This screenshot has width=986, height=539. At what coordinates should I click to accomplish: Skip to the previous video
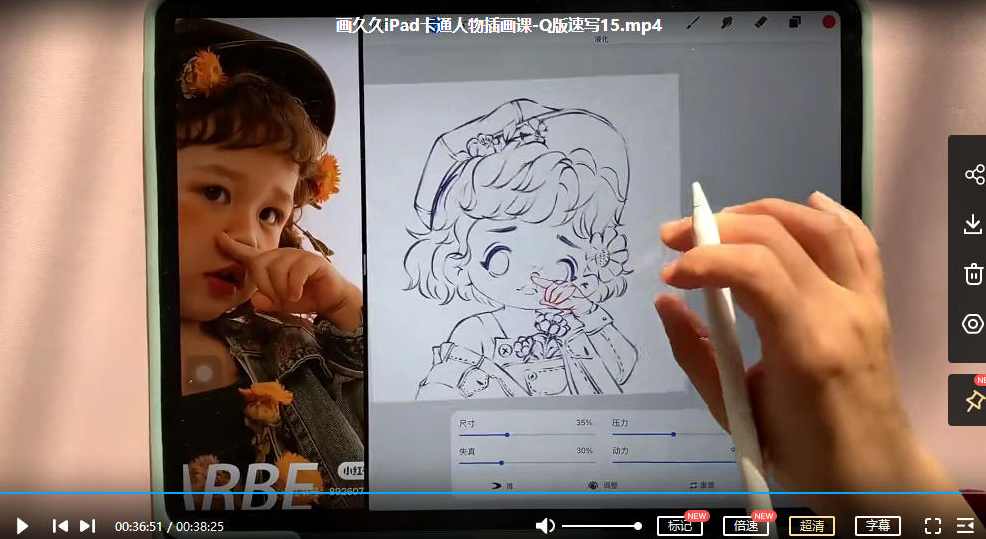60,526
